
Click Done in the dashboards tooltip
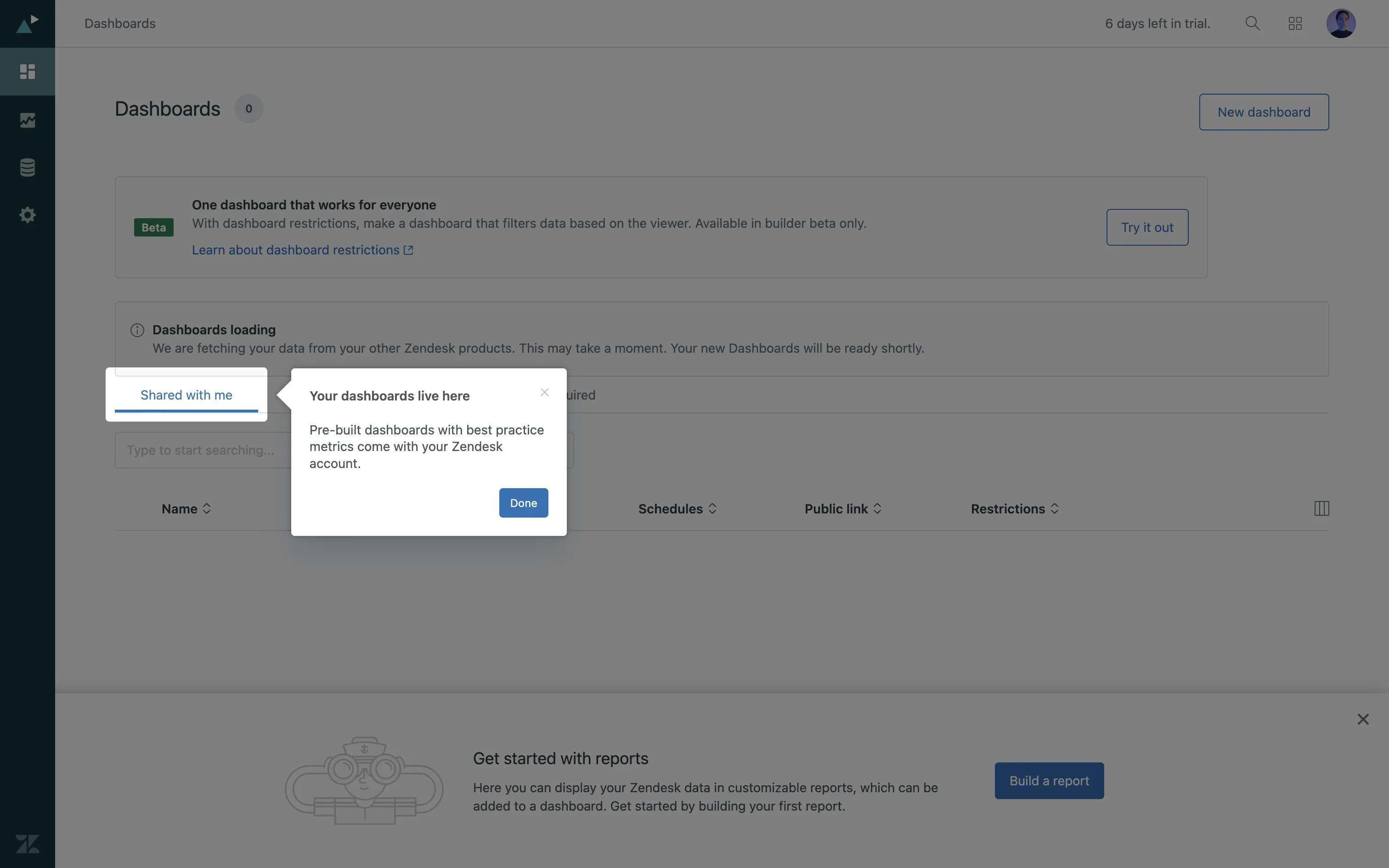point(524,503)
